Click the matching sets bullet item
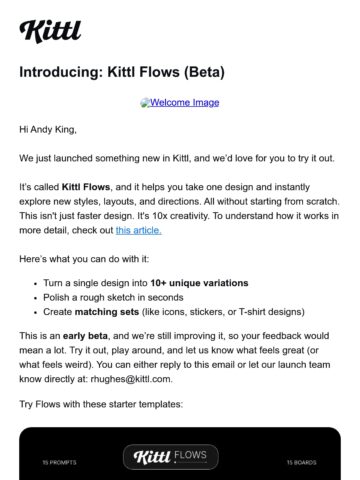The height and width of the screenshot is (480, 360). (x=174, y=312)
